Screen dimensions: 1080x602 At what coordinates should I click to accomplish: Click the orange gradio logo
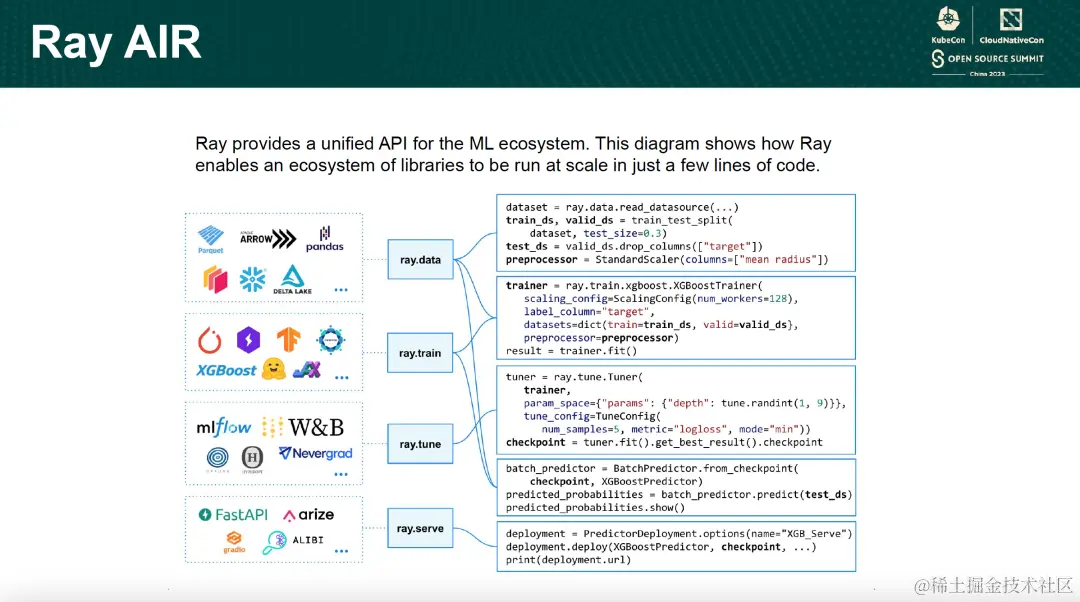coord(234,541)
